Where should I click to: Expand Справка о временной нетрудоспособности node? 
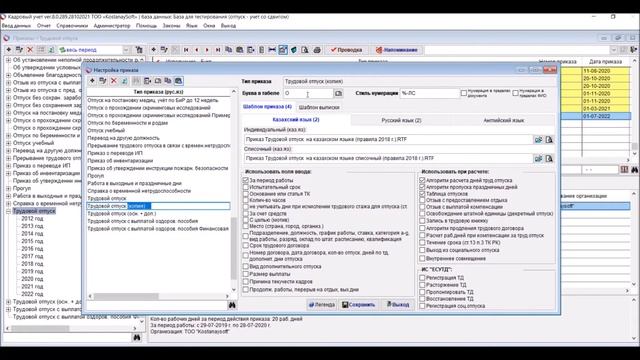(9, 203)
